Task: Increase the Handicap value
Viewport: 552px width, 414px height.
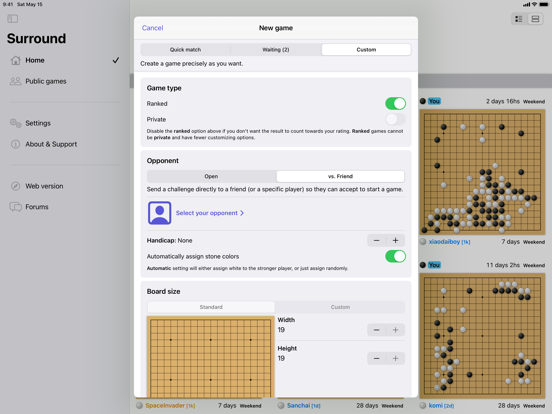Action: pyautogui.click(x=395, y=240)
